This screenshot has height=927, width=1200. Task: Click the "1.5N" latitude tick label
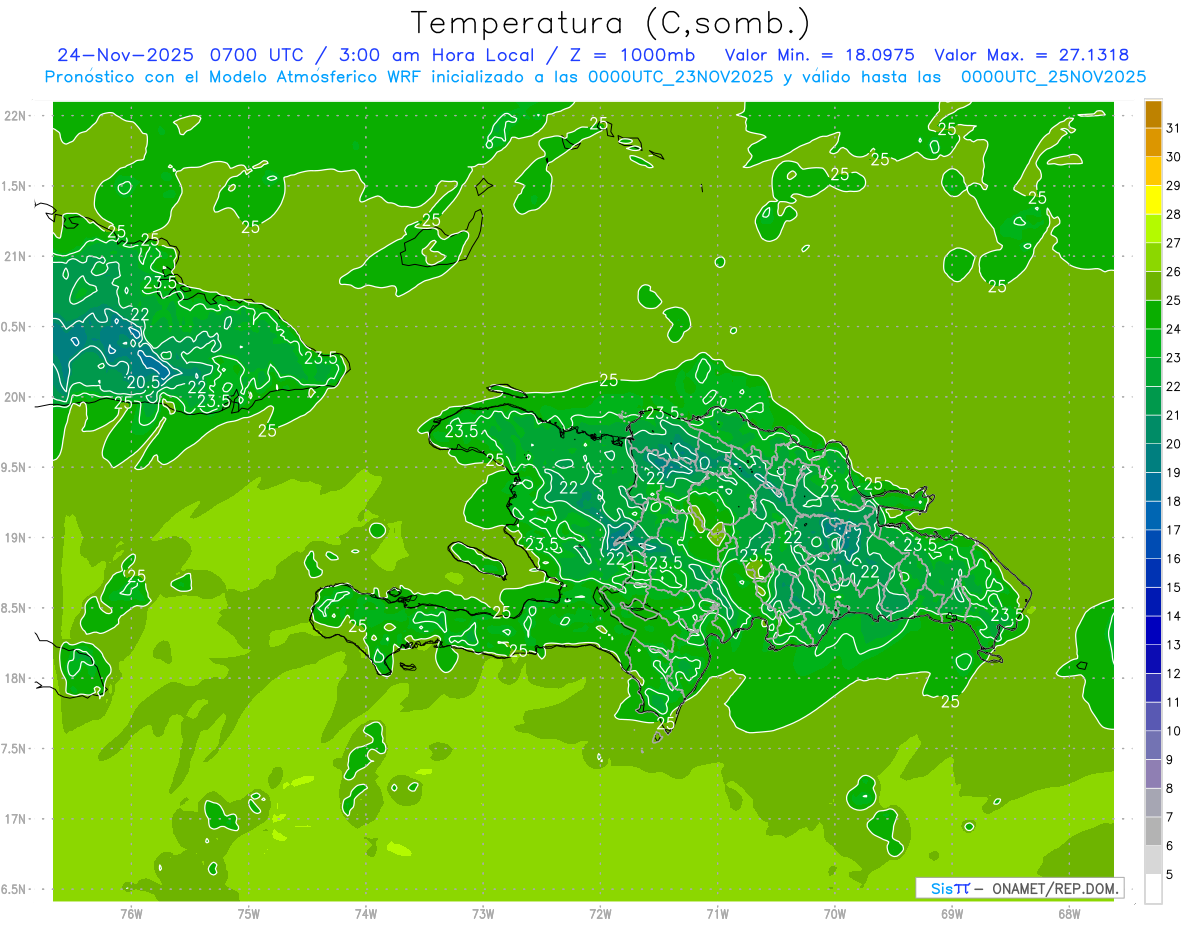click(x=15, y=186)
